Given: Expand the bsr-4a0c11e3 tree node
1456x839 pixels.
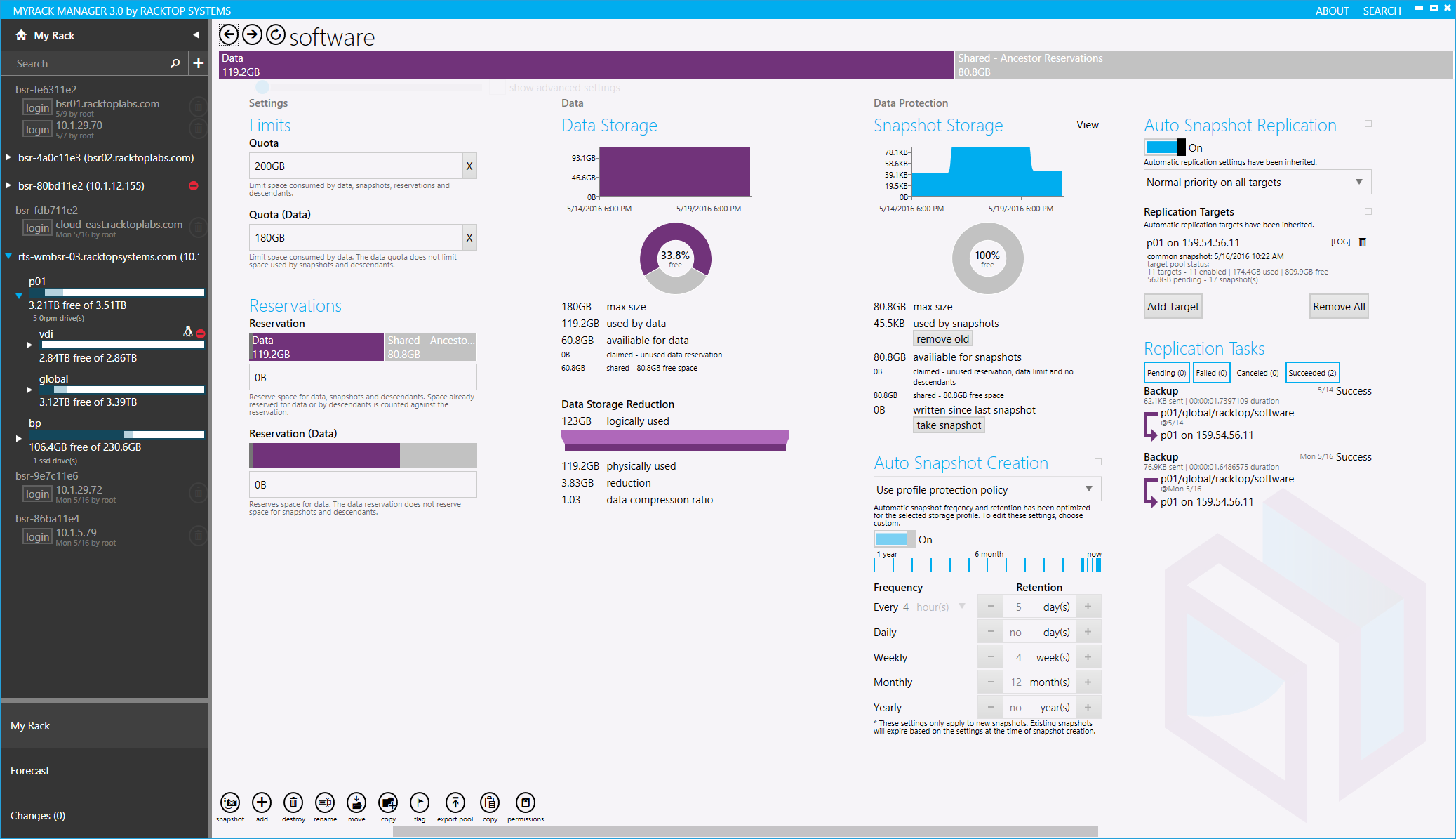Looking at the screenshot, I should pyautogui.click(x=8, y=158).
